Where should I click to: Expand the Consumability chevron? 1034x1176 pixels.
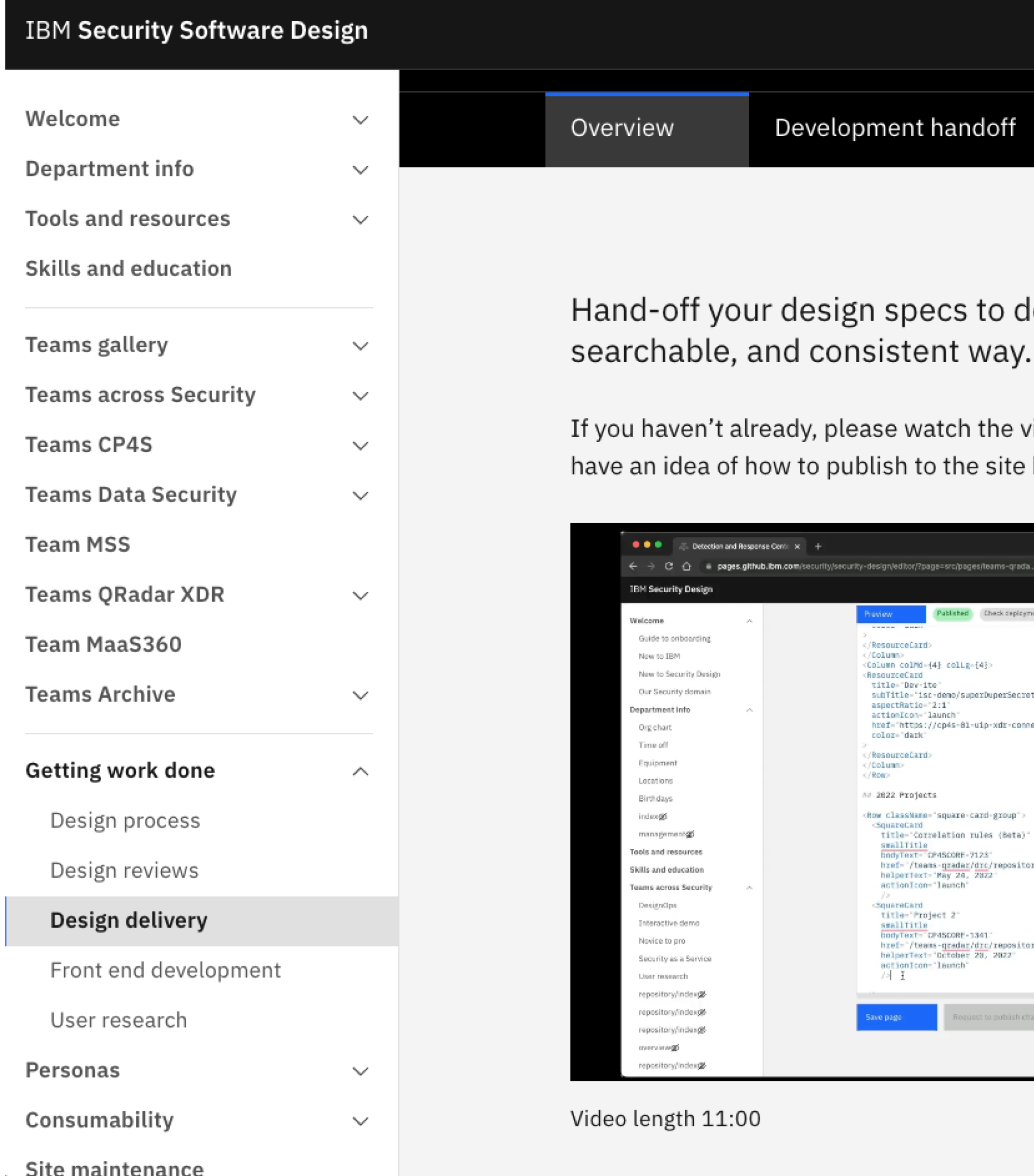(x=360, y=1122)
